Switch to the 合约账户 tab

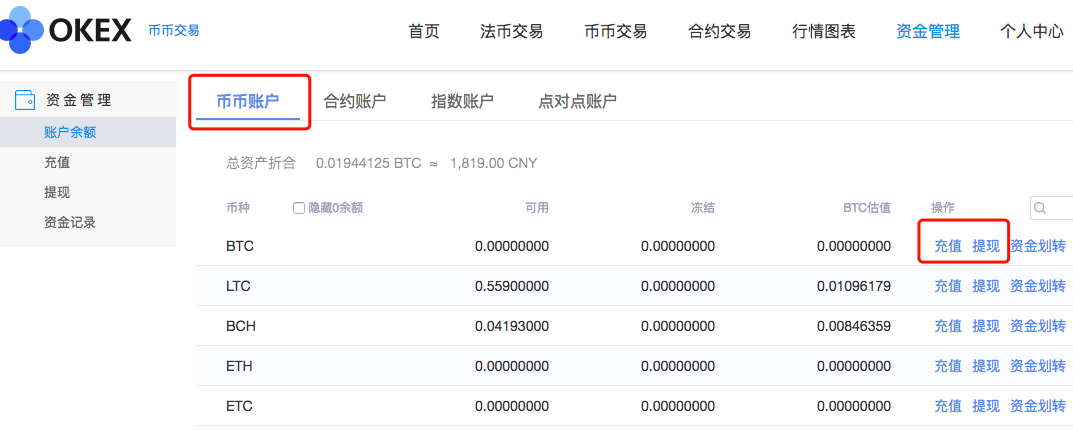click(354, 101)
